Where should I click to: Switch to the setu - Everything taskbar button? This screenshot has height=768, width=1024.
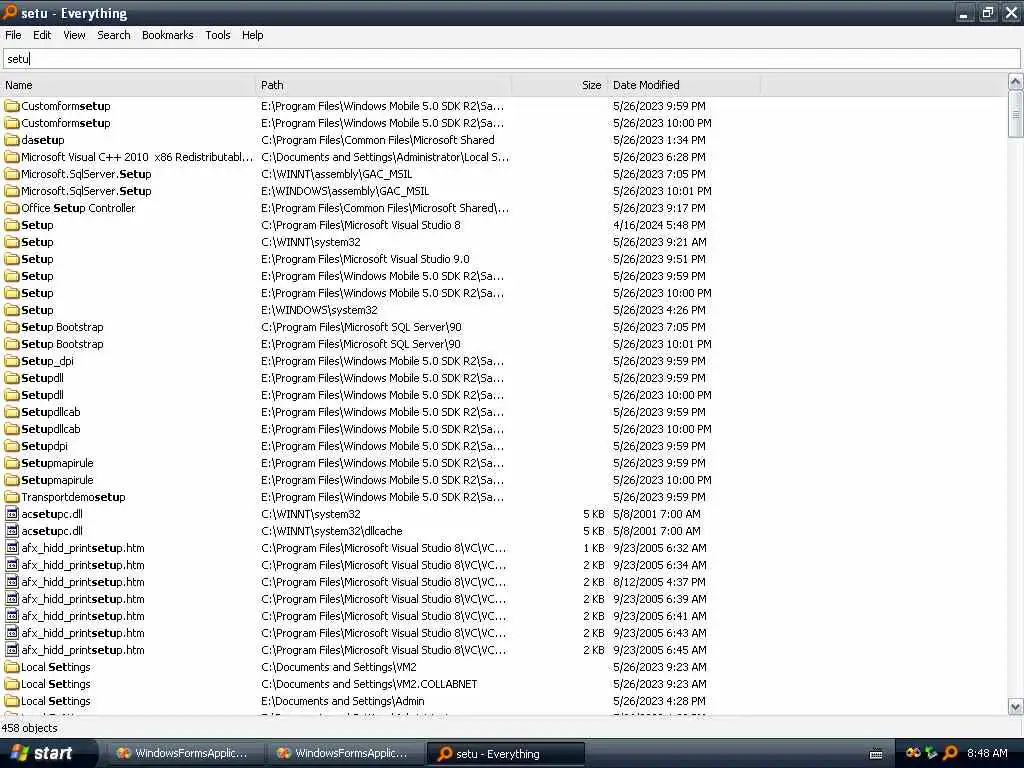(x=505, y=754)
